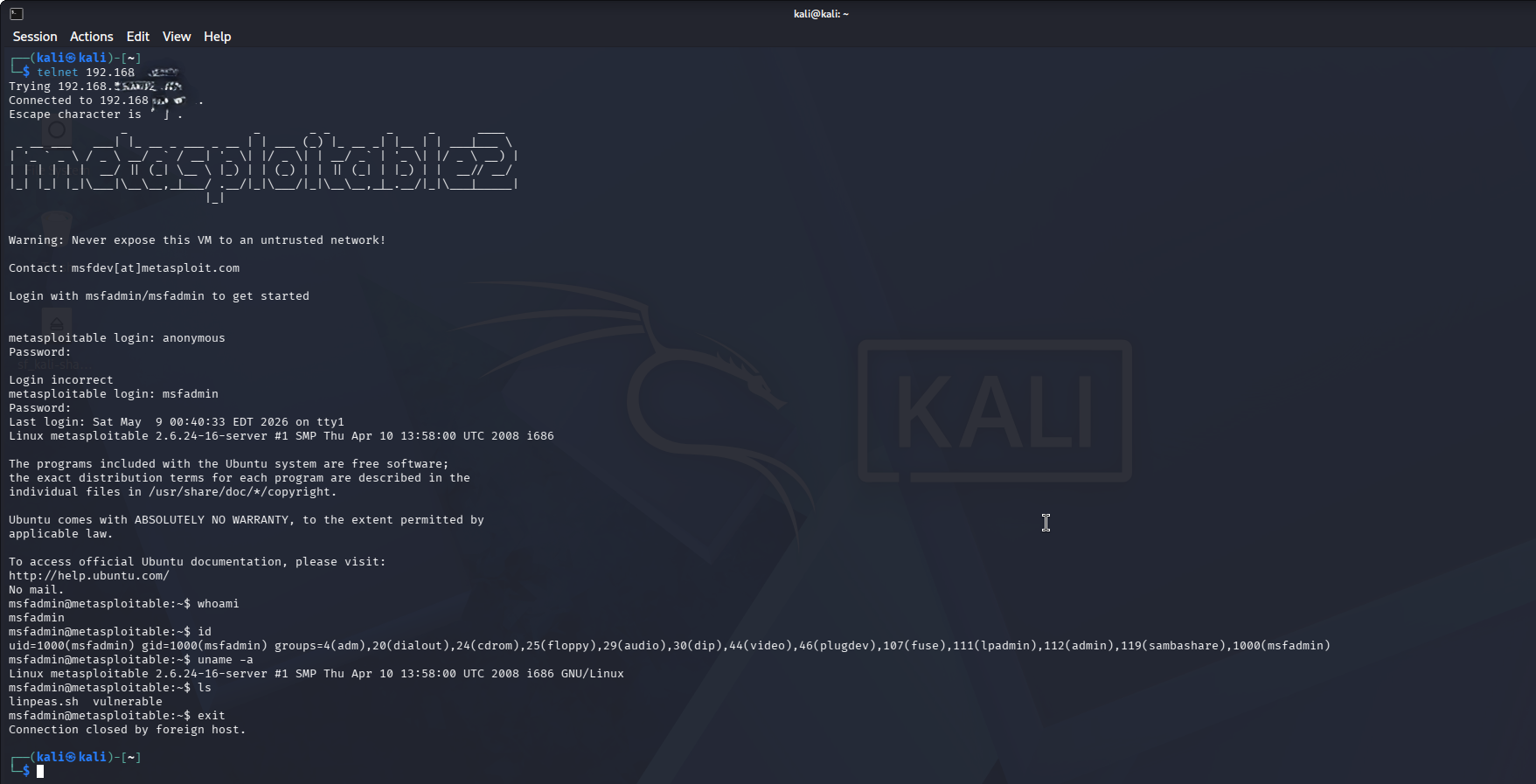
Task: Click the 'uname -a' command line
Action: click(131, 660)
